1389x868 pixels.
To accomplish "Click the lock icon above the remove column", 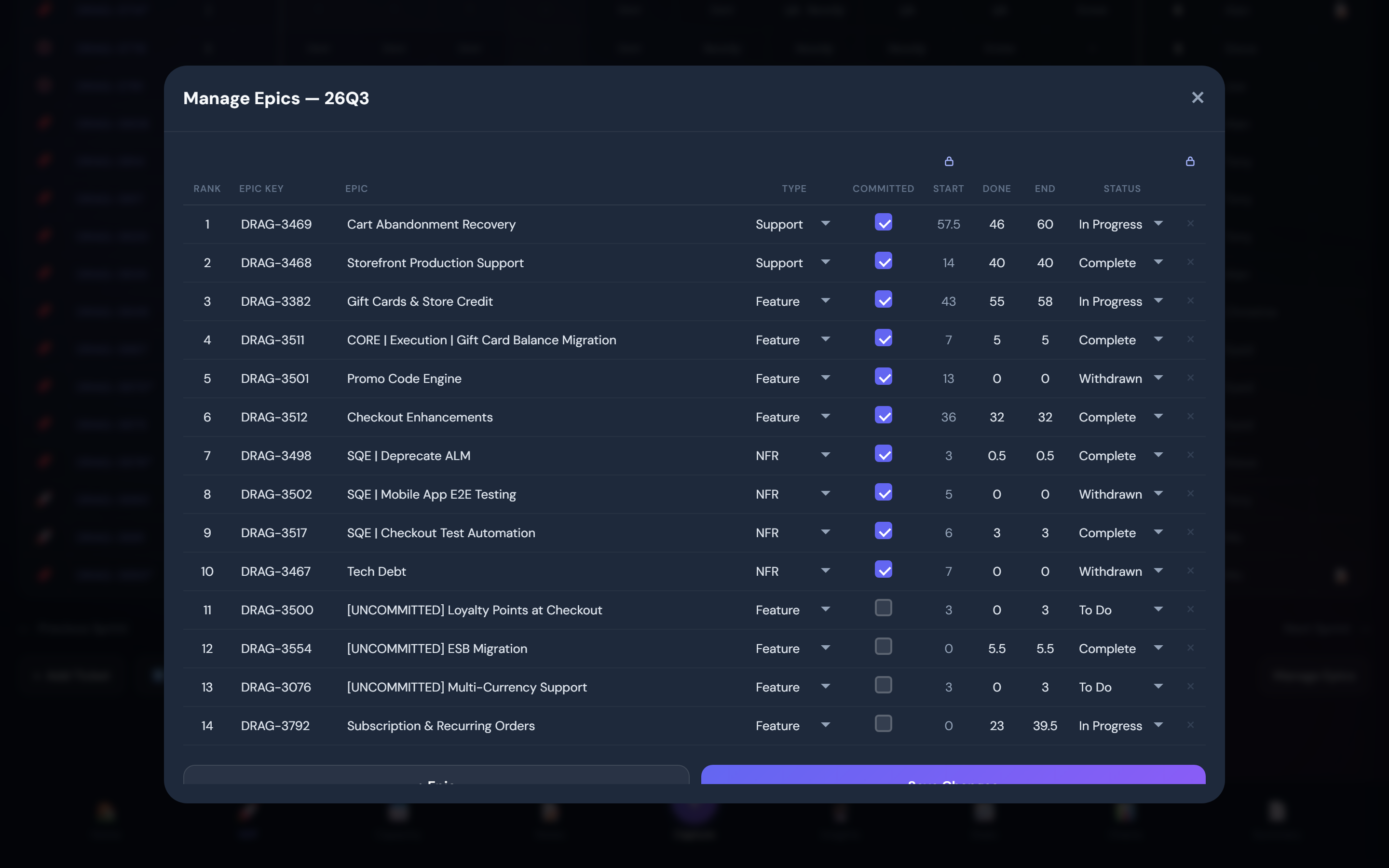I will [x=1190, y=162].
